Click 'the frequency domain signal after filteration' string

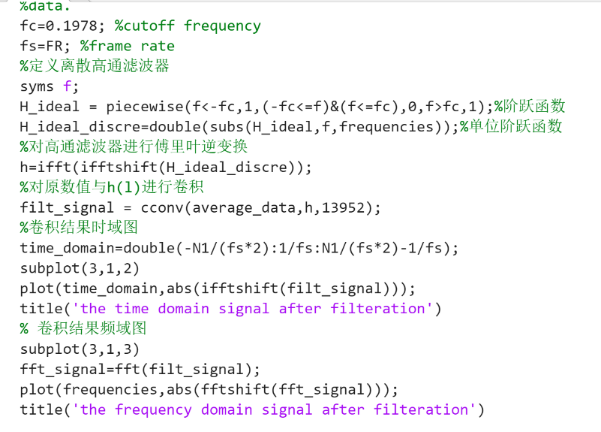click(x=274, y=410)
